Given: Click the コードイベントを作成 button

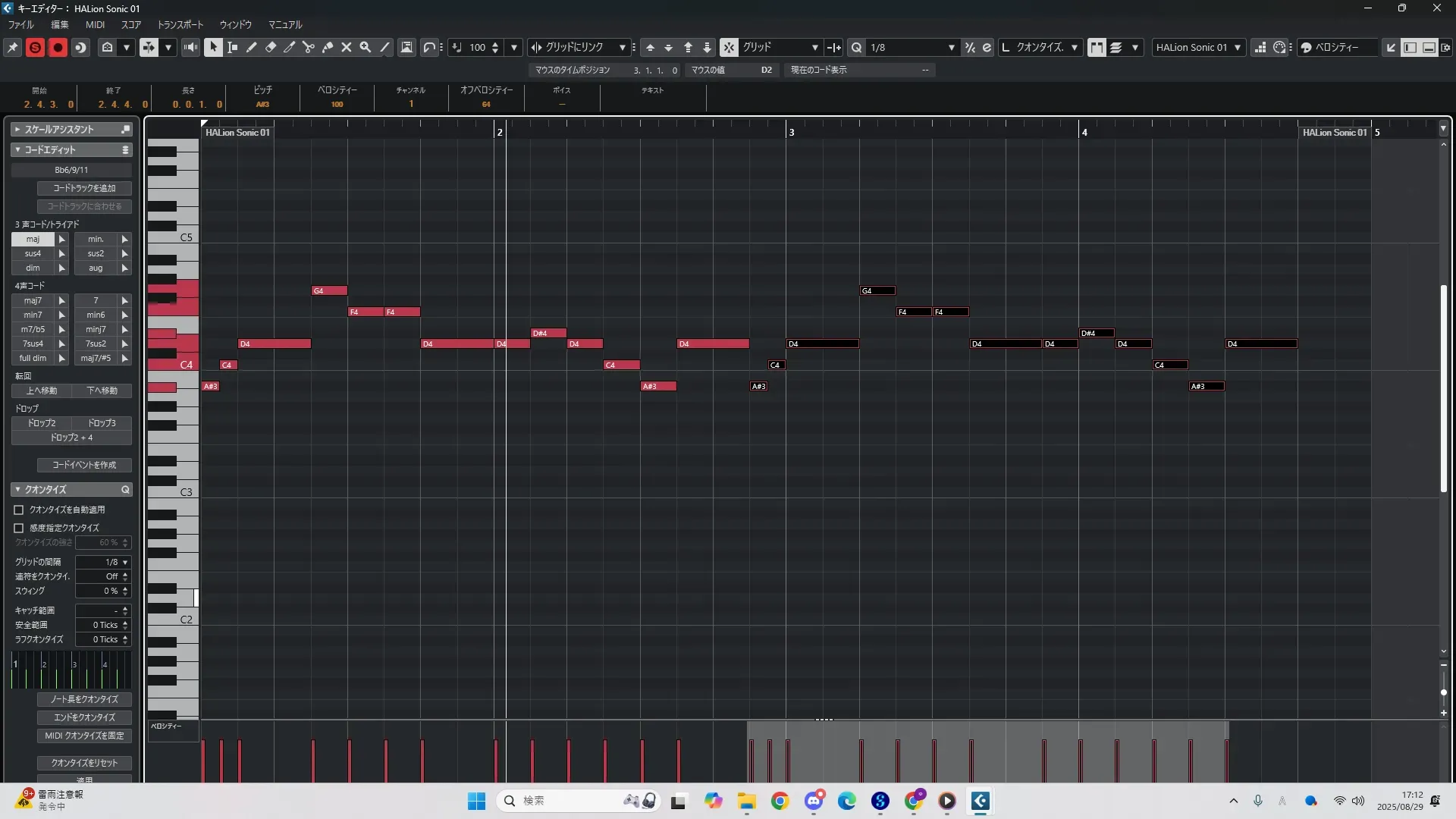Looking at the screenshot, I should (84, 465).
